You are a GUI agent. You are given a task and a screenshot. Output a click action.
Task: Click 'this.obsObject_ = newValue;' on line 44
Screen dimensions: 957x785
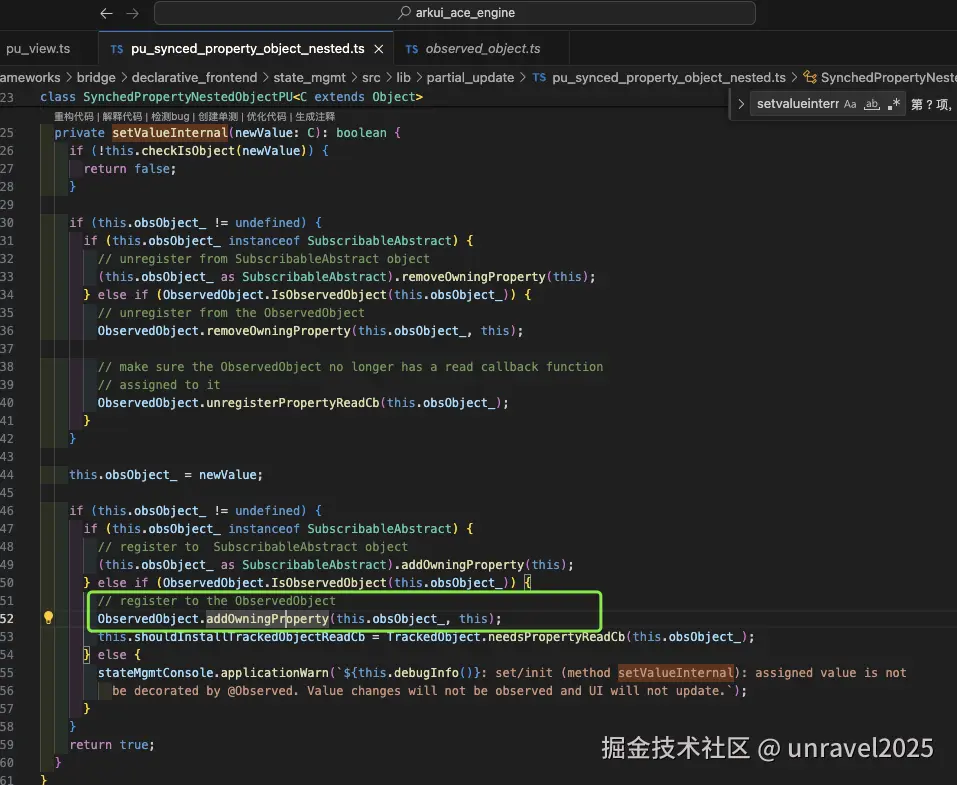point(166,474)
